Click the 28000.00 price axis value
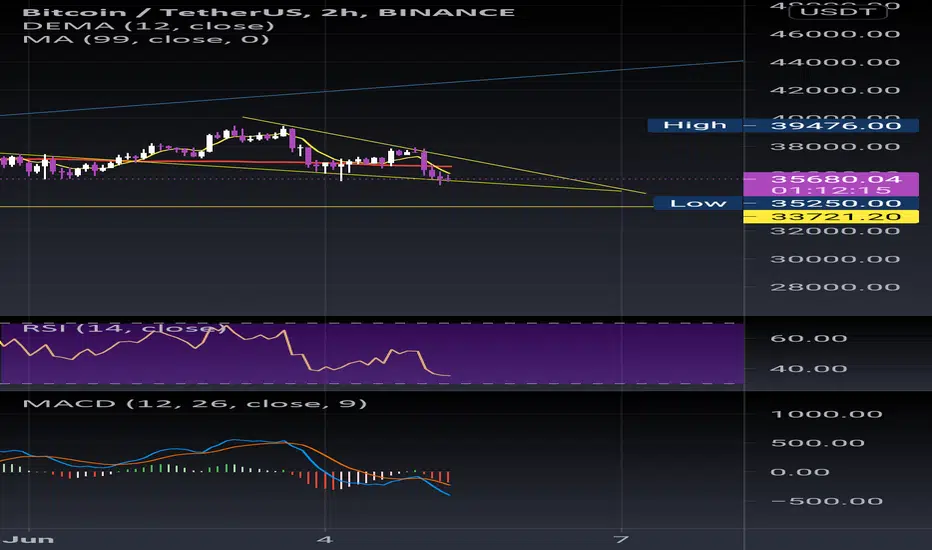The width and height of the screenshot is (932, 550). coord(835,287)
